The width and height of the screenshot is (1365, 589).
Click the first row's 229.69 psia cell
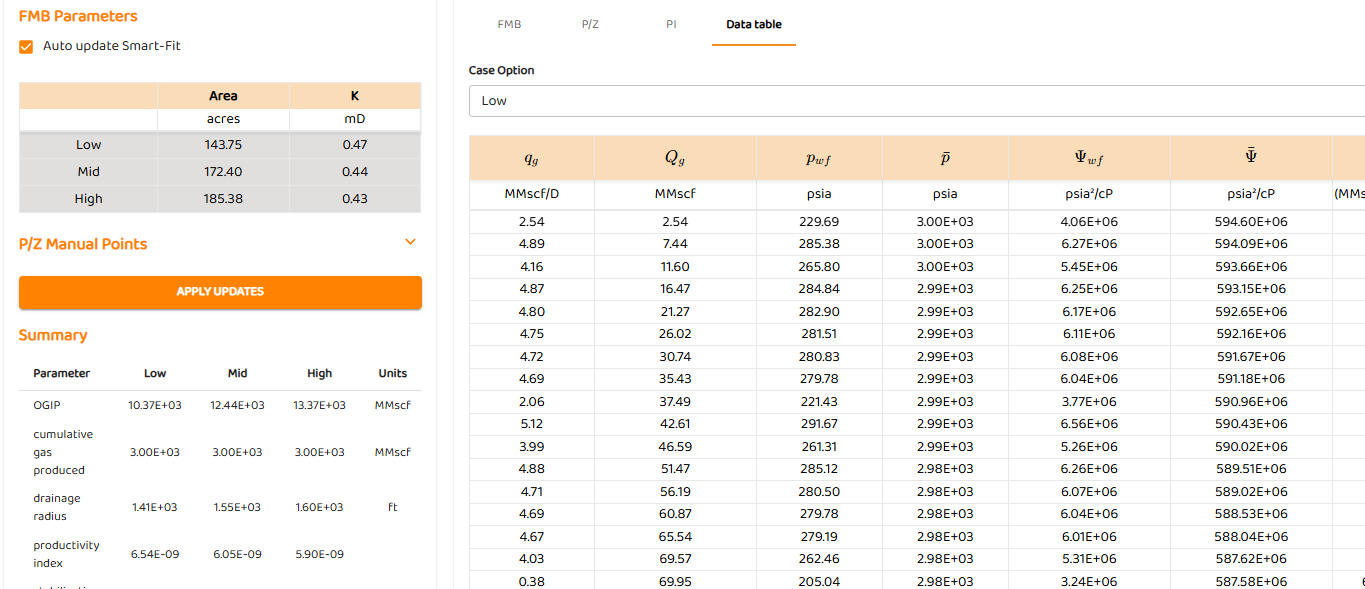tap(819, 222)
